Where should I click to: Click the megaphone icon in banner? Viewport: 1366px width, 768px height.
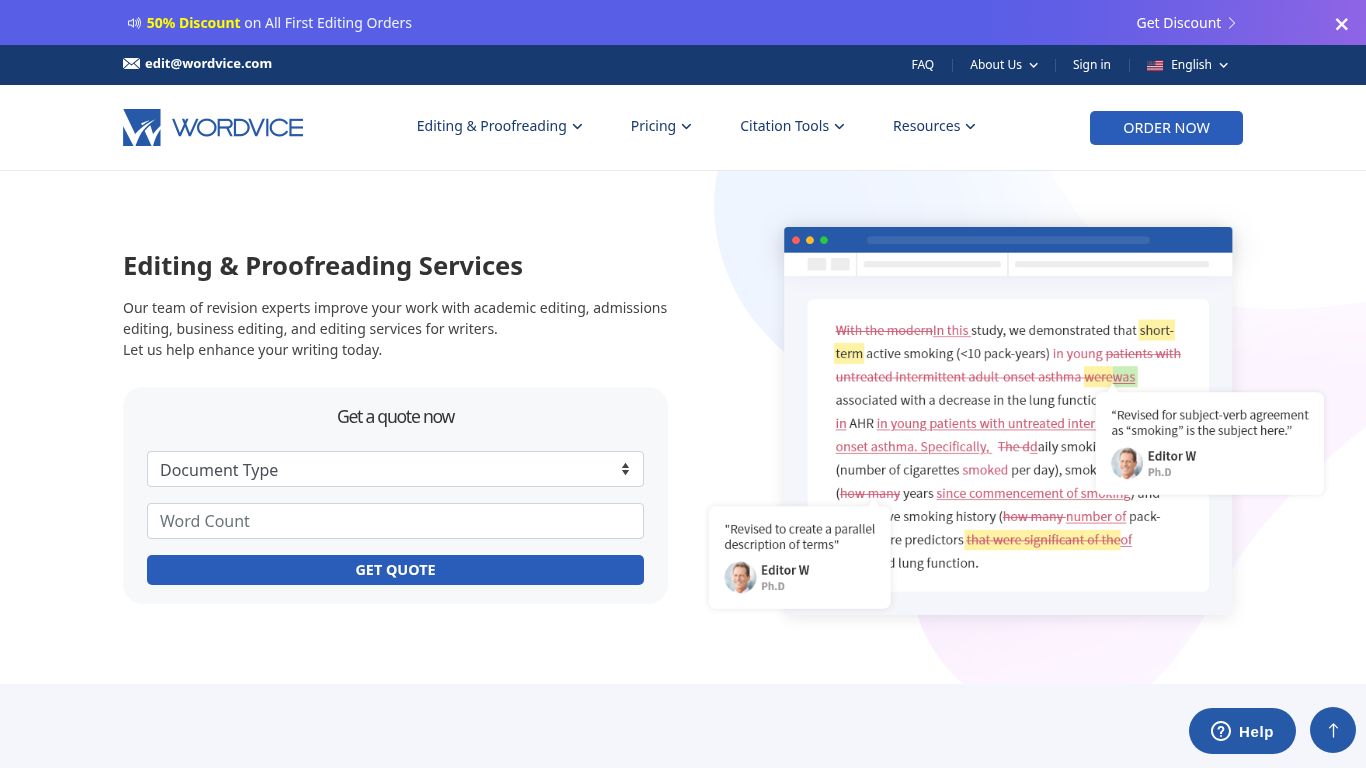coord(134,23)
